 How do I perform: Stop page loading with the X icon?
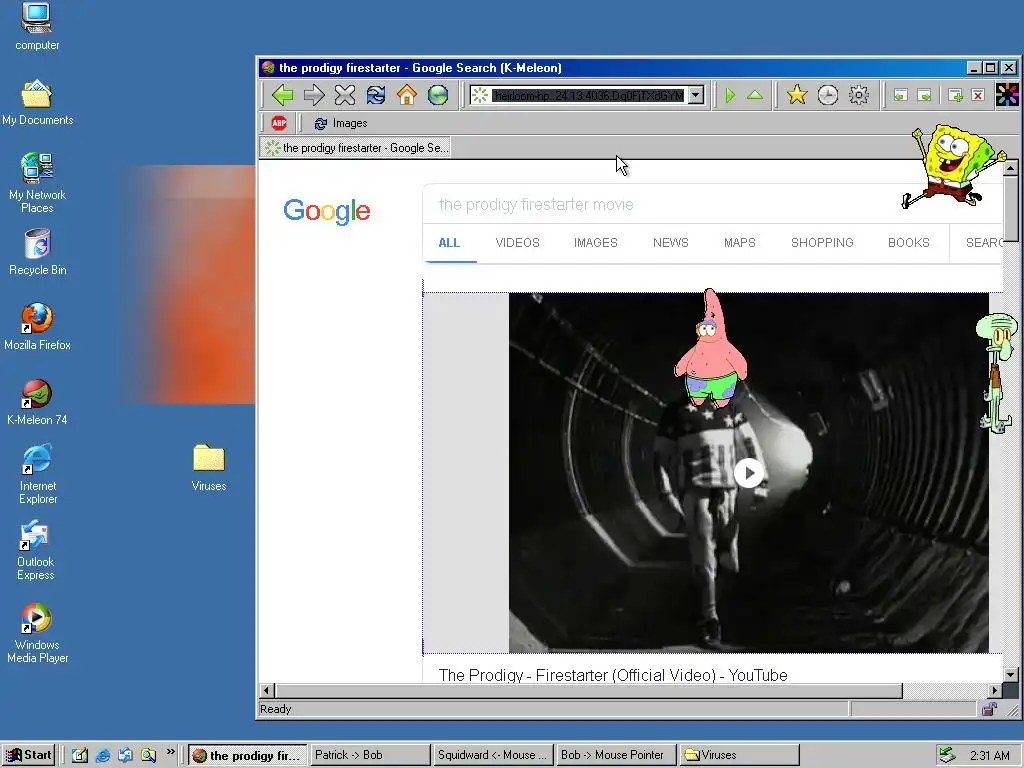[345, 95]
